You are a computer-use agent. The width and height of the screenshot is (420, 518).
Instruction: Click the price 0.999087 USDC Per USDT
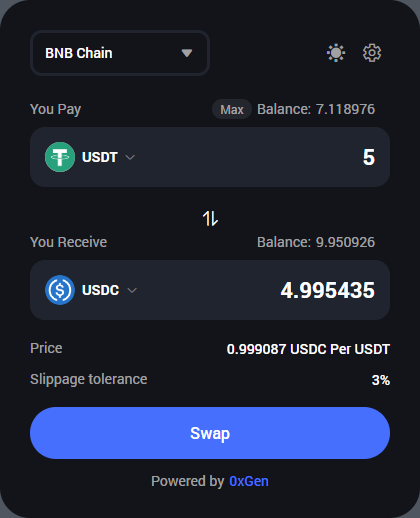click(x=308, y=349)
